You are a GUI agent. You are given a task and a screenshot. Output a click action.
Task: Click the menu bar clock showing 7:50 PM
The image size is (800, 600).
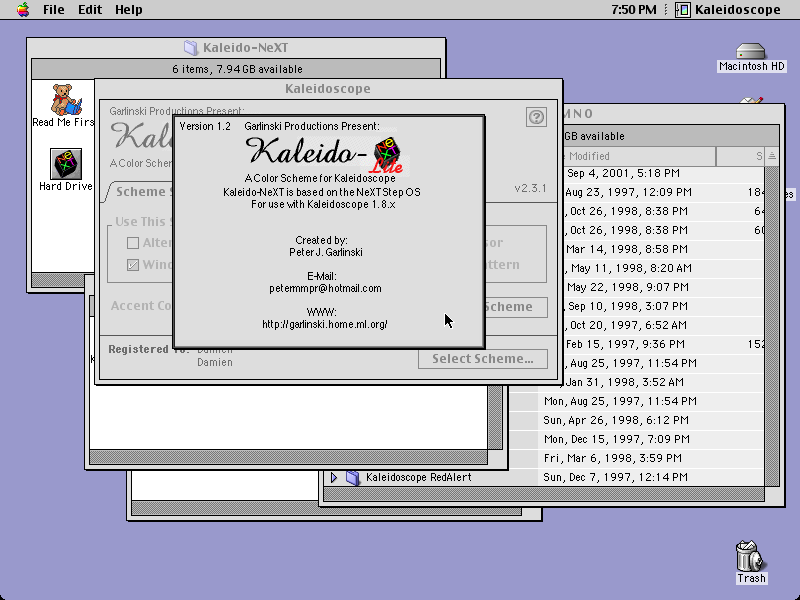[x=634, y=9]
